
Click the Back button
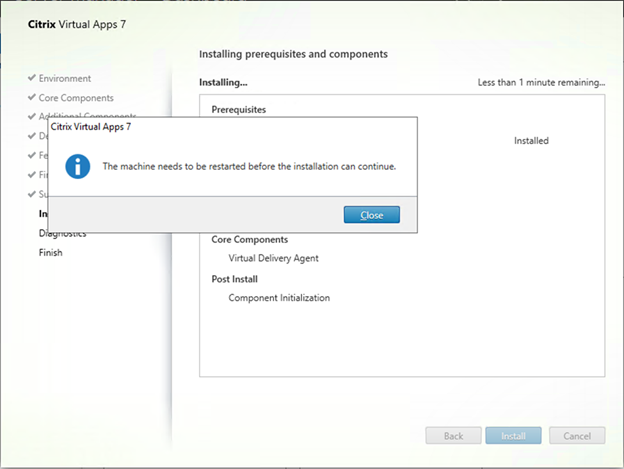[453, 436]
